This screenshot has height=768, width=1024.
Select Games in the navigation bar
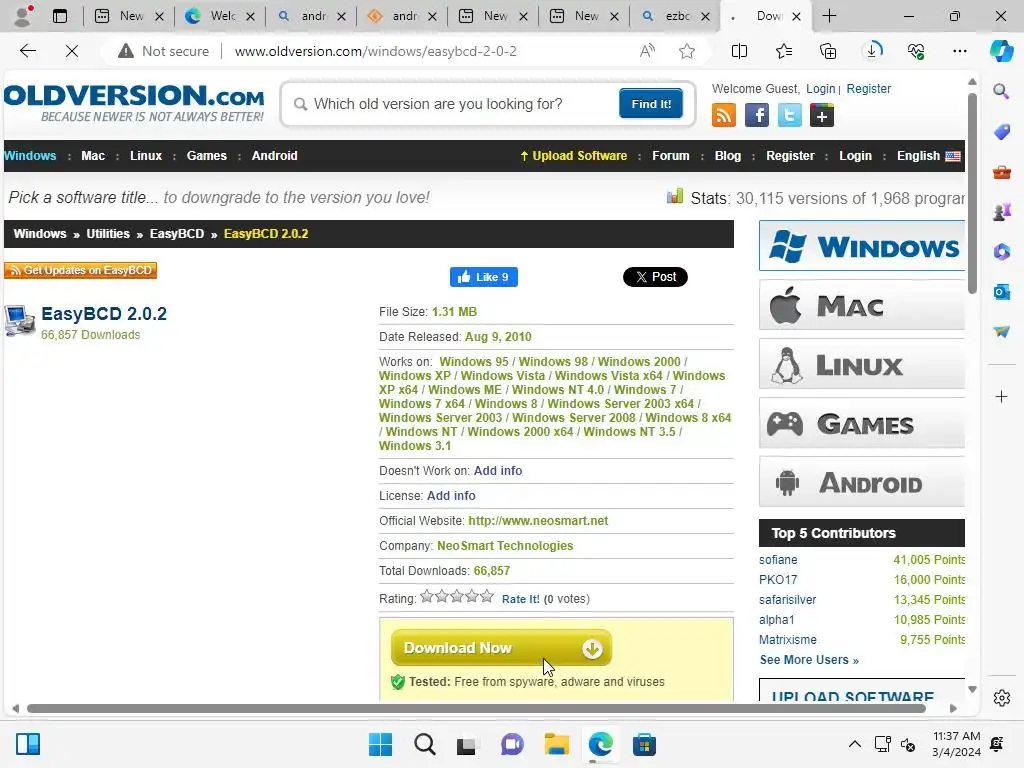[206, 155]
